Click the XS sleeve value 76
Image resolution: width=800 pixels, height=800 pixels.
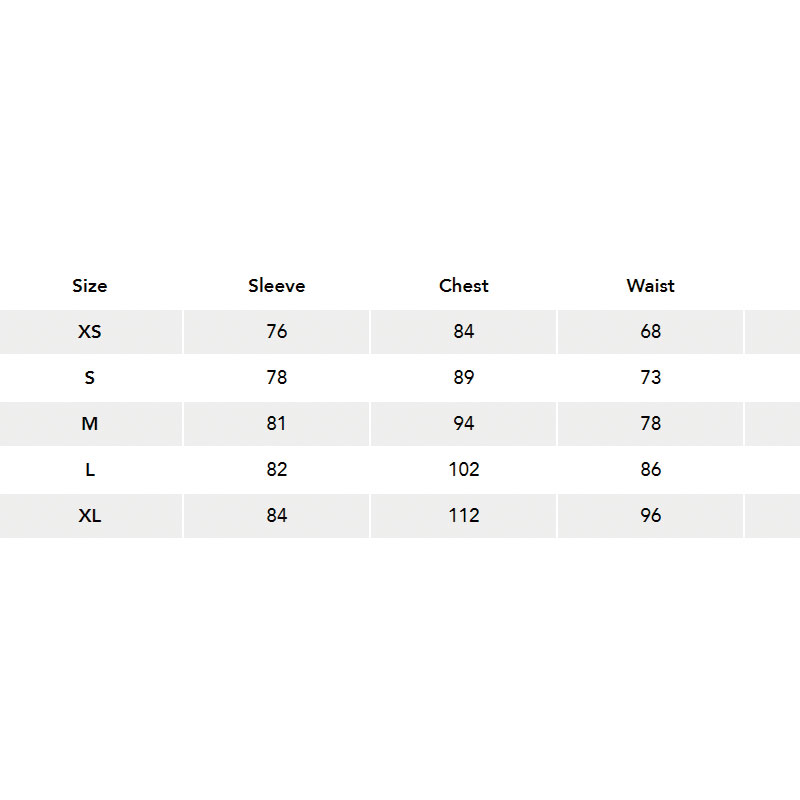(277, 332)
